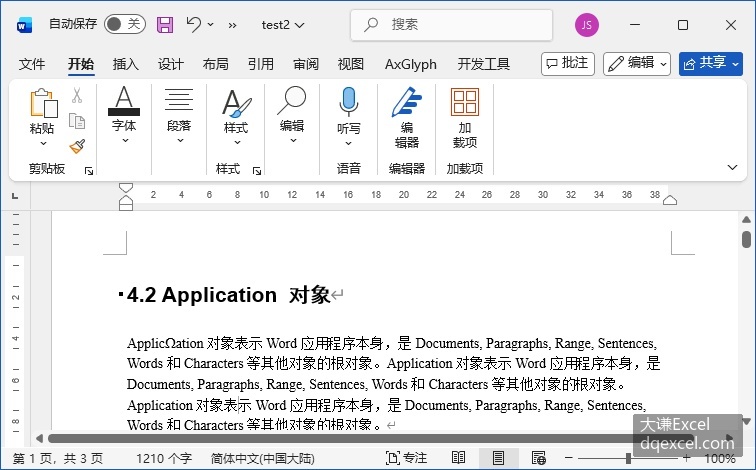This screenshot has height=470, width=756.
Task: Collapse the ribbon with the chevron
Action: tap(732, 167)
